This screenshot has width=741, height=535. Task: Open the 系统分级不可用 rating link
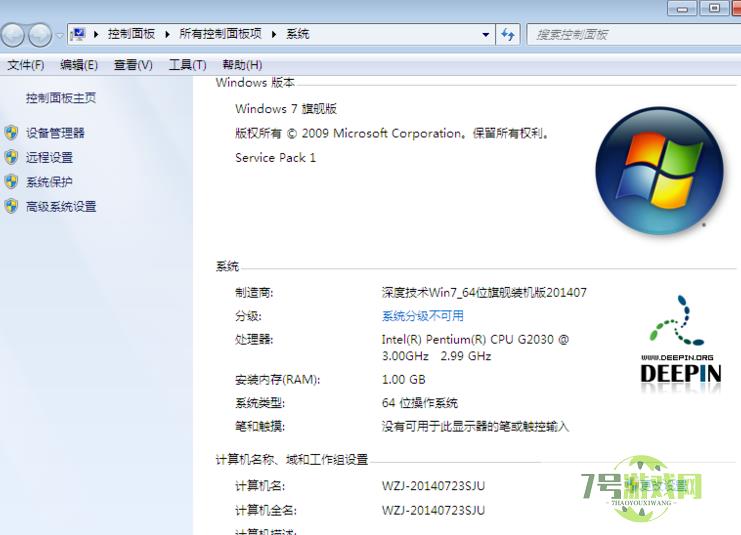422,316
